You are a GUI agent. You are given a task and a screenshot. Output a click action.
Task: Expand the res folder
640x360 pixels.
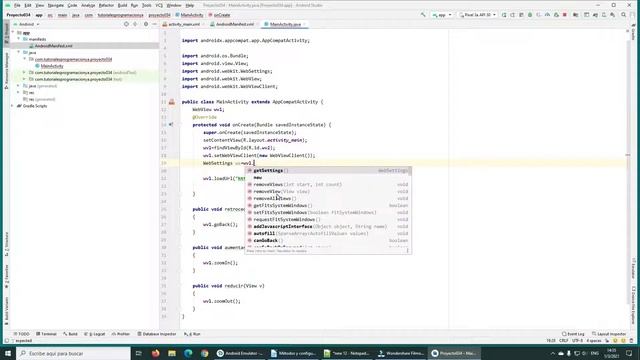click(19, 92)
